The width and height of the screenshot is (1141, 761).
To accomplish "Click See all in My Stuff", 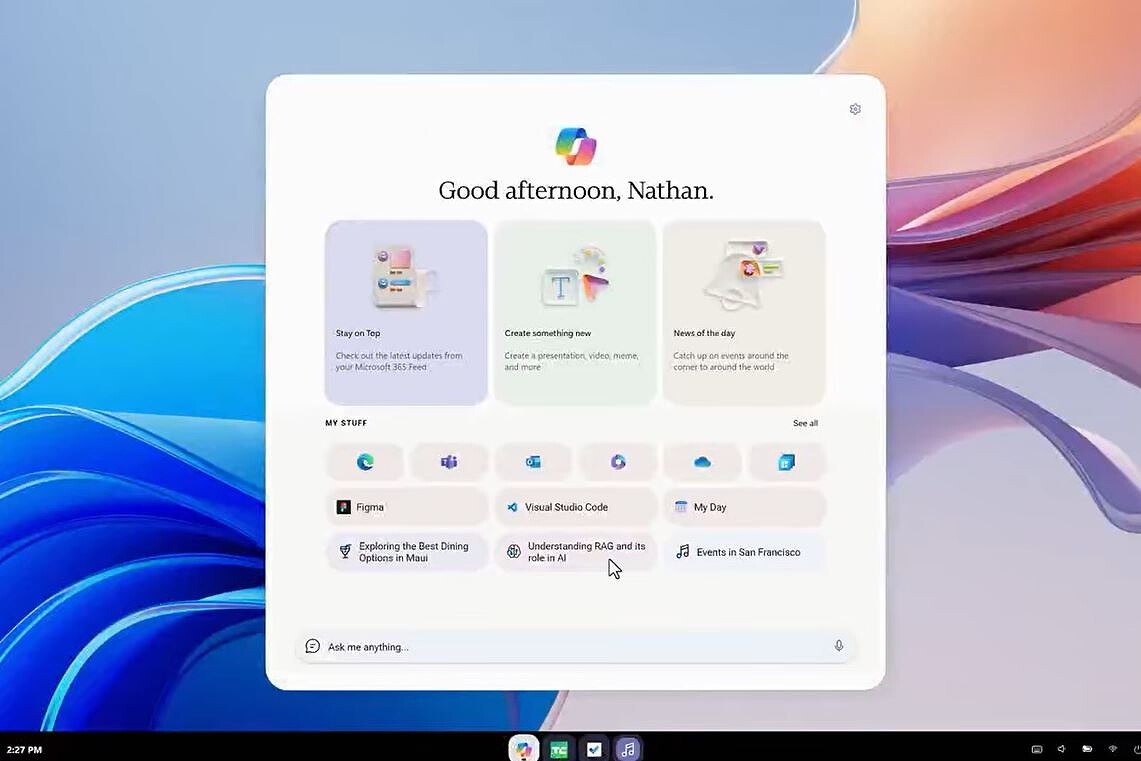I will pos(805,423).
